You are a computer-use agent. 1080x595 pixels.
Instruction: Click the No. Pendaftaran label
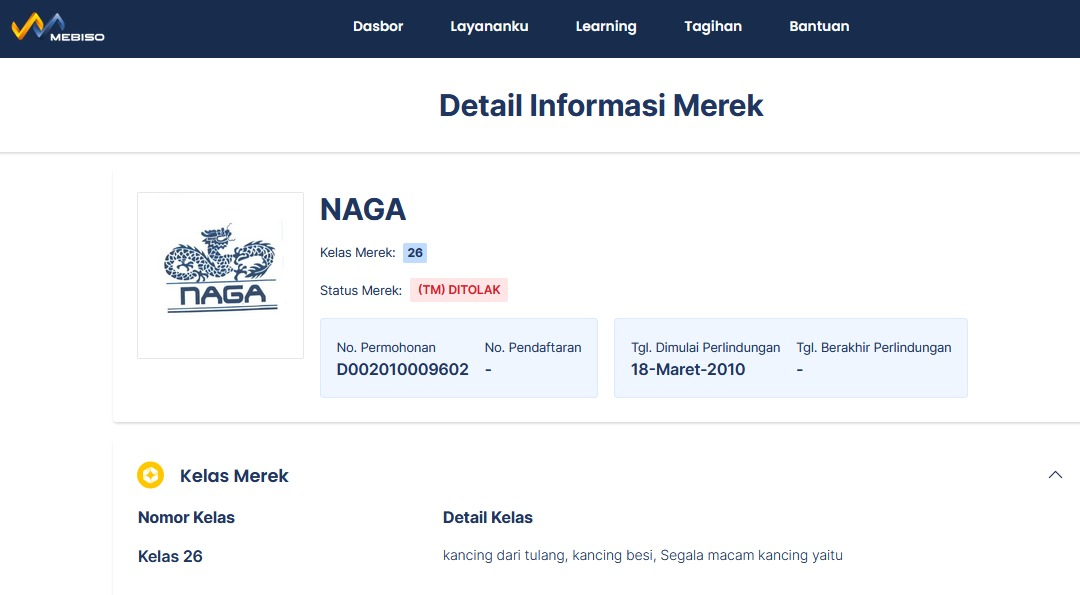[533, 348]
